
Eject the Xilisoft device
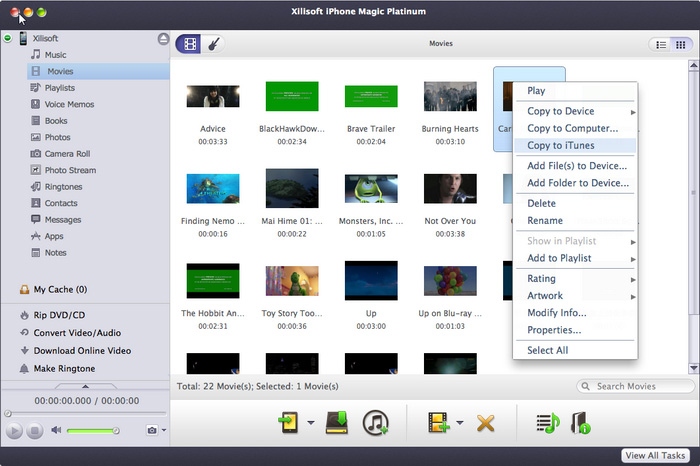tap(163, 39)
